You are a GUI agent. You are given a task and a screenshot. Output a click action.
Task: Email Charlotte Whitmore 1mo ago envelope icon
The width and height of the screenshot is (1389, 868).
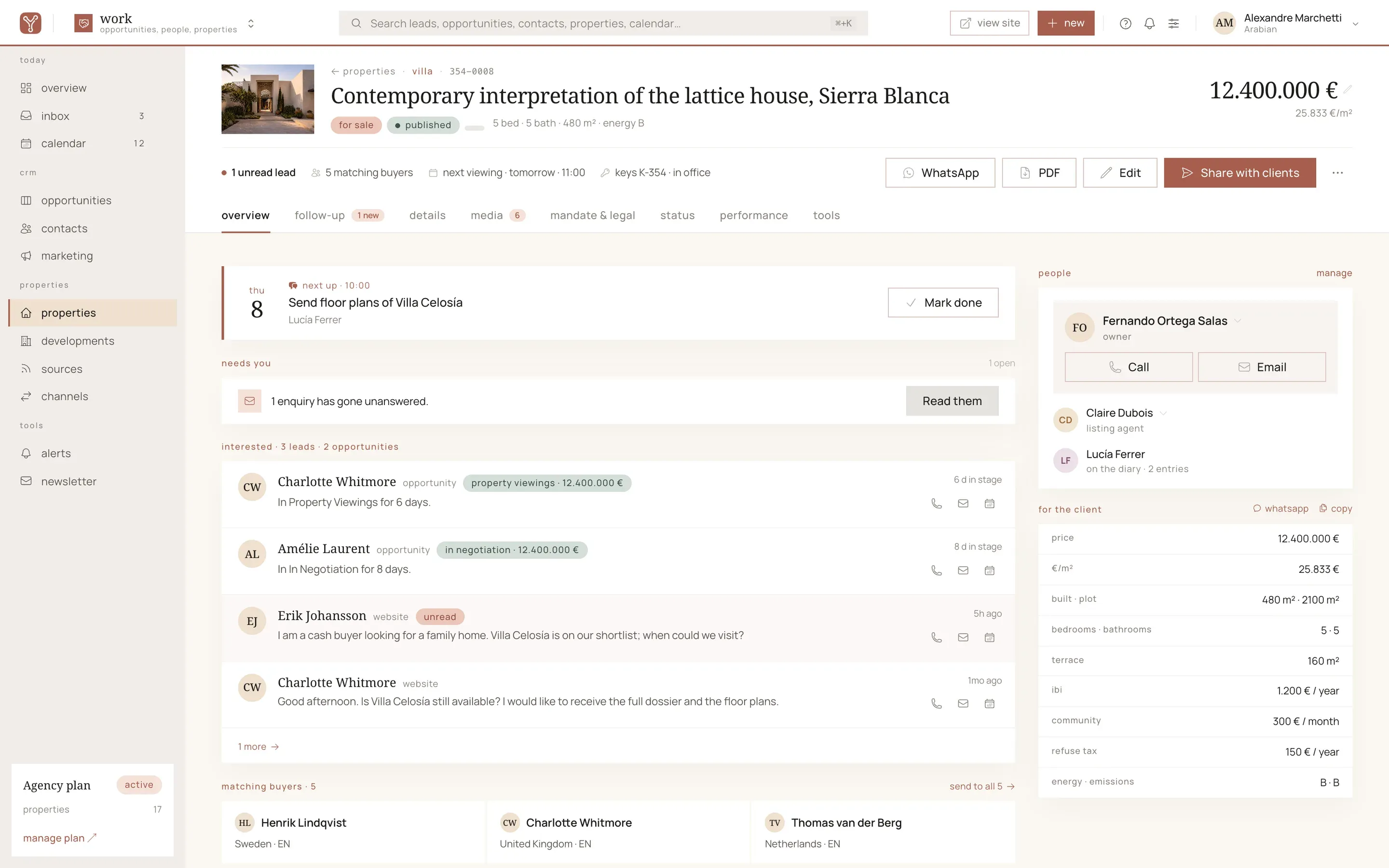pos(963,704)
